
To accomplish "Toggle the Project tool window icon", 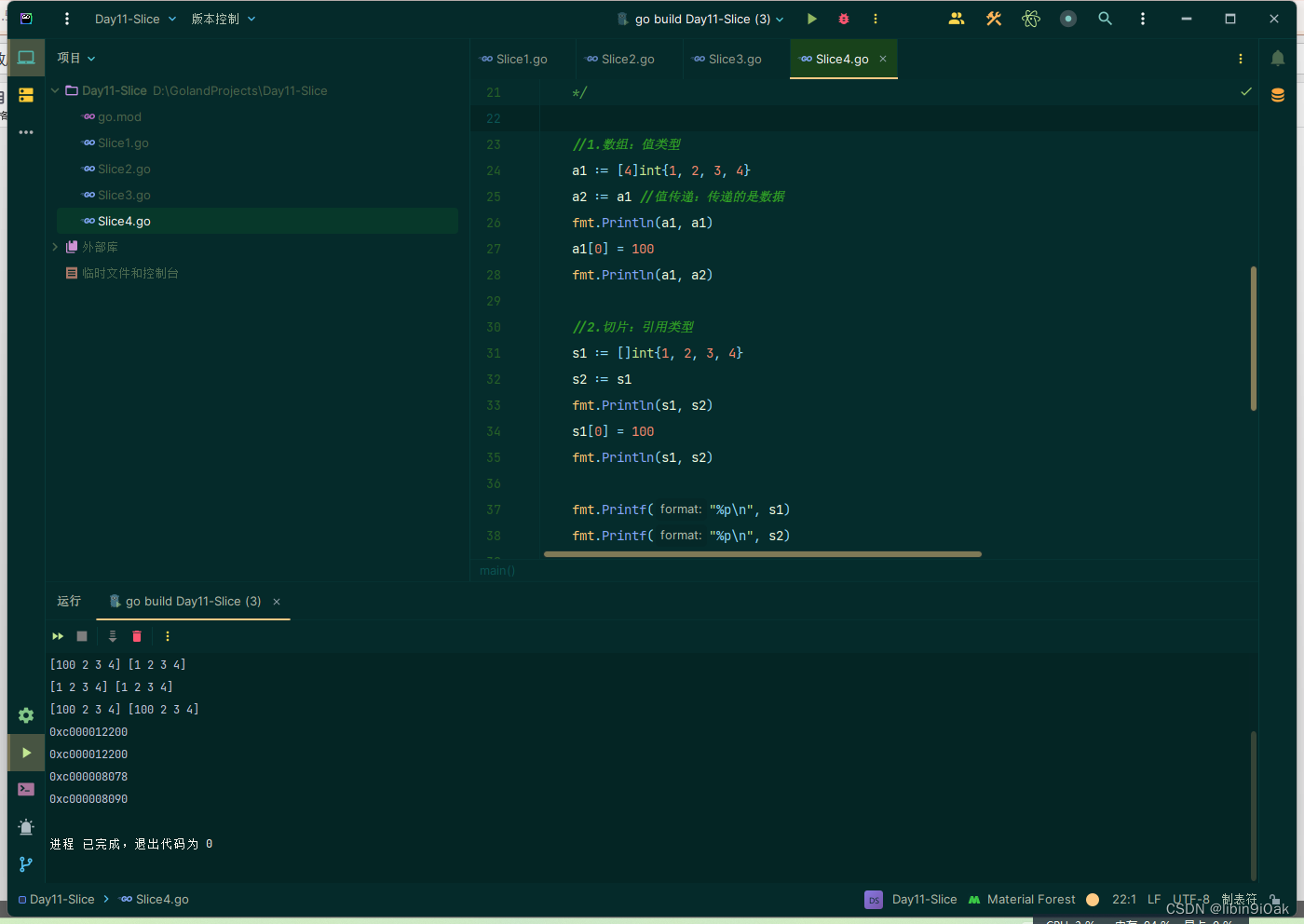I will (x=26, y=58).
